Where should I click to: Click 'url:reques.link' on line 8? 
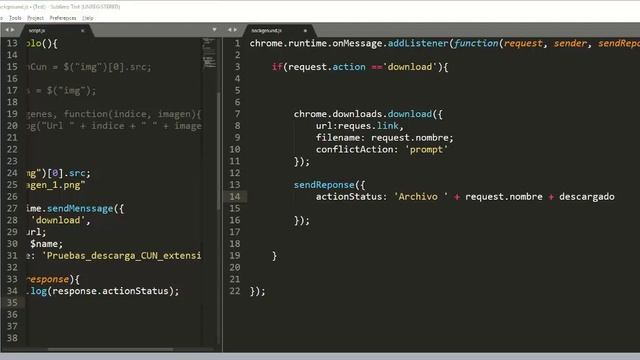357,126
